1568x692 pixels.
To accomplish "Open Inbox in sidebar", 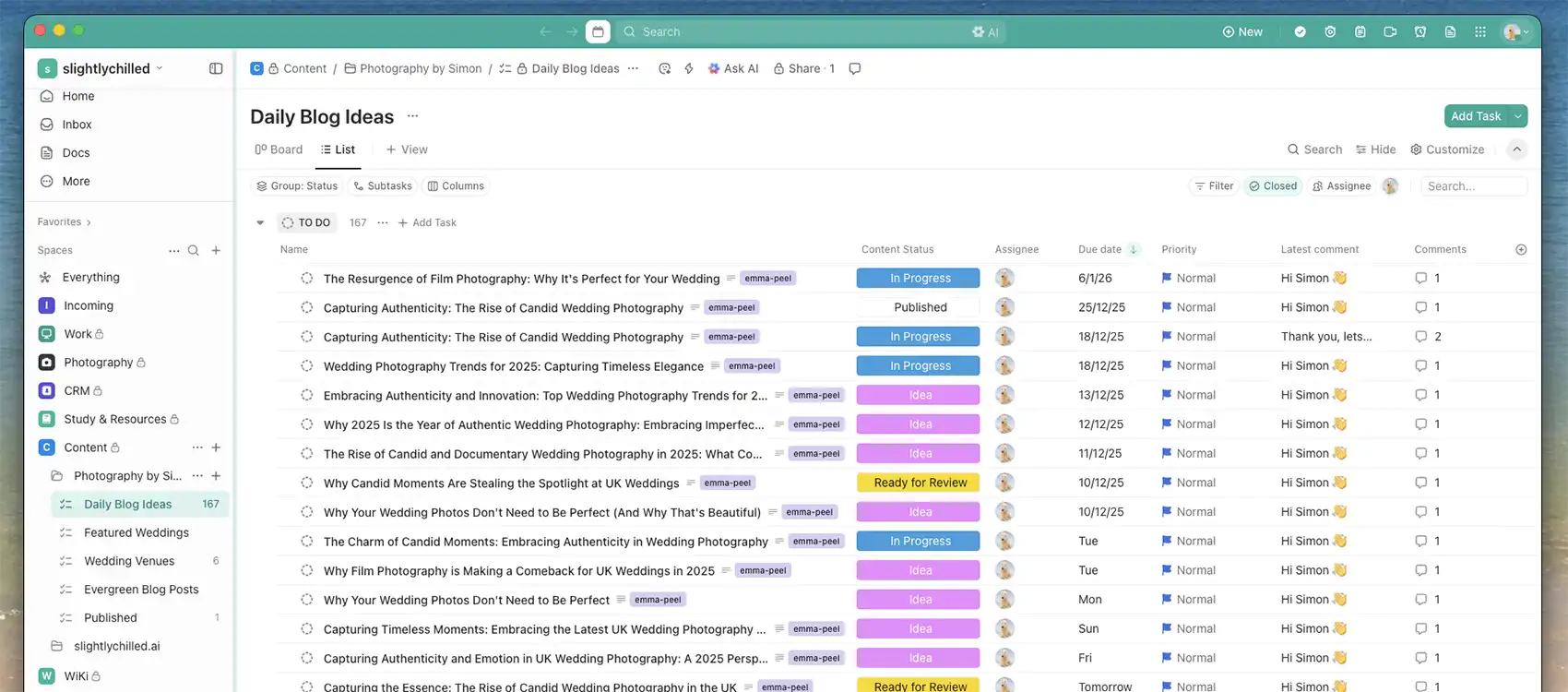I will [77, 125].
